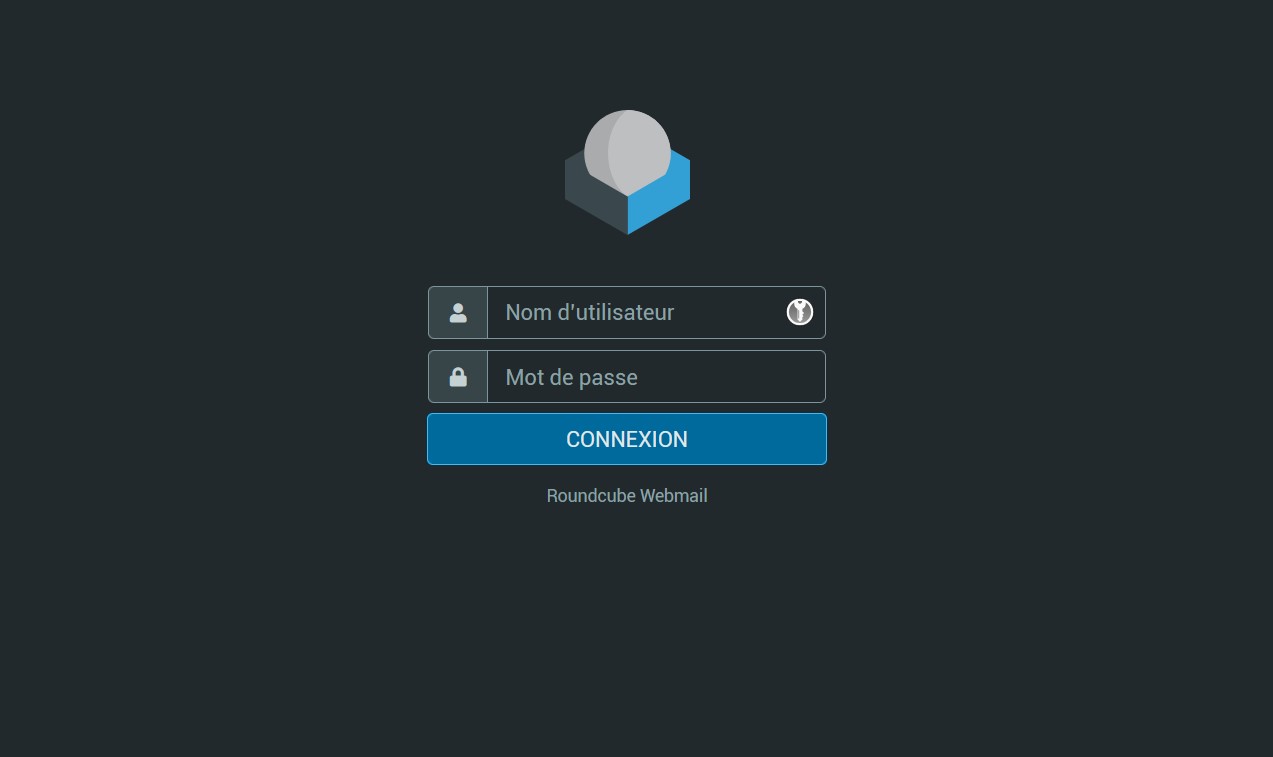Viewport: 1273px width, 757px height.
Task: Click the word Roundcube in the footer
Action: (x=591, y=496)
